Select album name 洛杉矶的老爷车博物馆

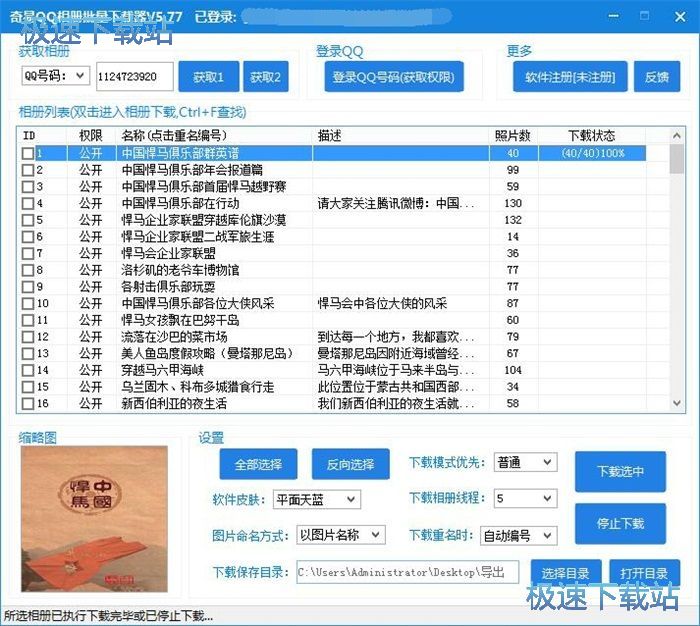180,270
